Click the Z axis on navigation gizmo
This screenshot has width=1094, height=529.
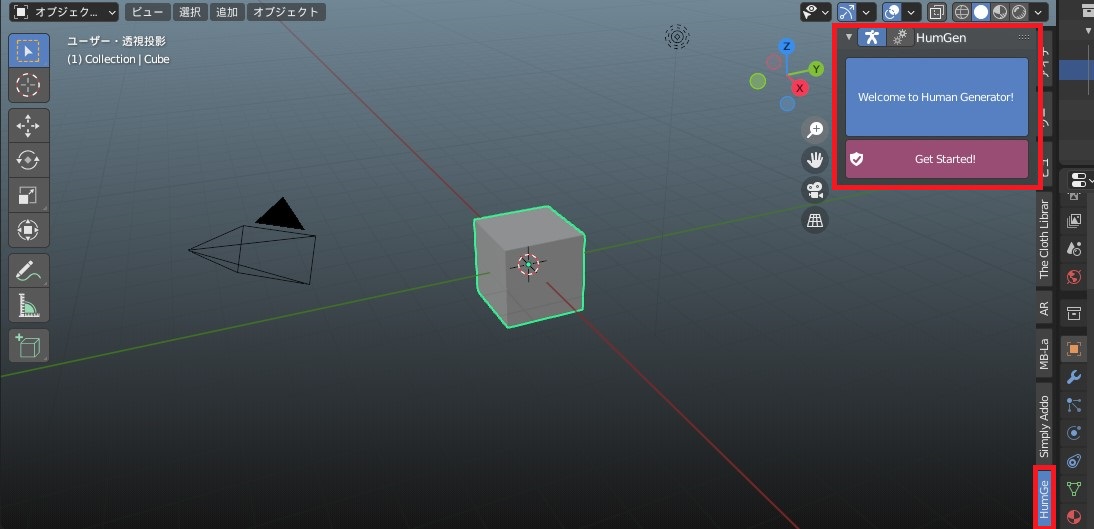pos(787,47)
